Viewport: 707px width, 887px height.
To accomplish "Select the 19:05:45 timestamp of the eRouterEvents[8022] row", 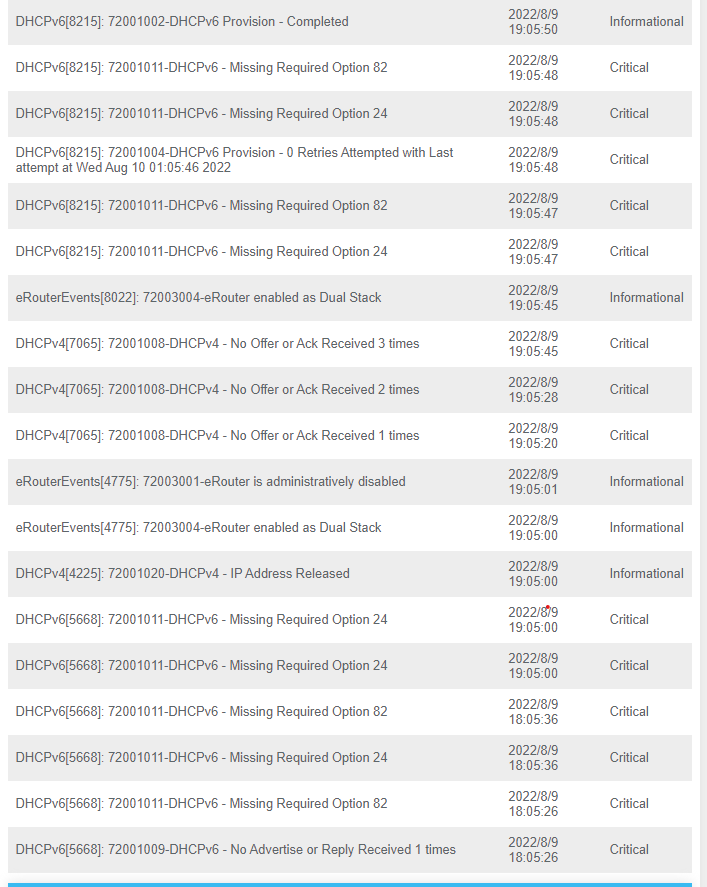I will click(533, 298).
